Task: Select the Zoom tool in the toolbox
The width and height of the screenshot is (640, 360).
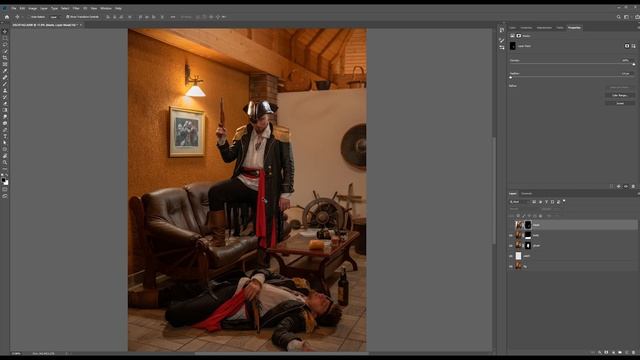Action: [x=5, y=162]
